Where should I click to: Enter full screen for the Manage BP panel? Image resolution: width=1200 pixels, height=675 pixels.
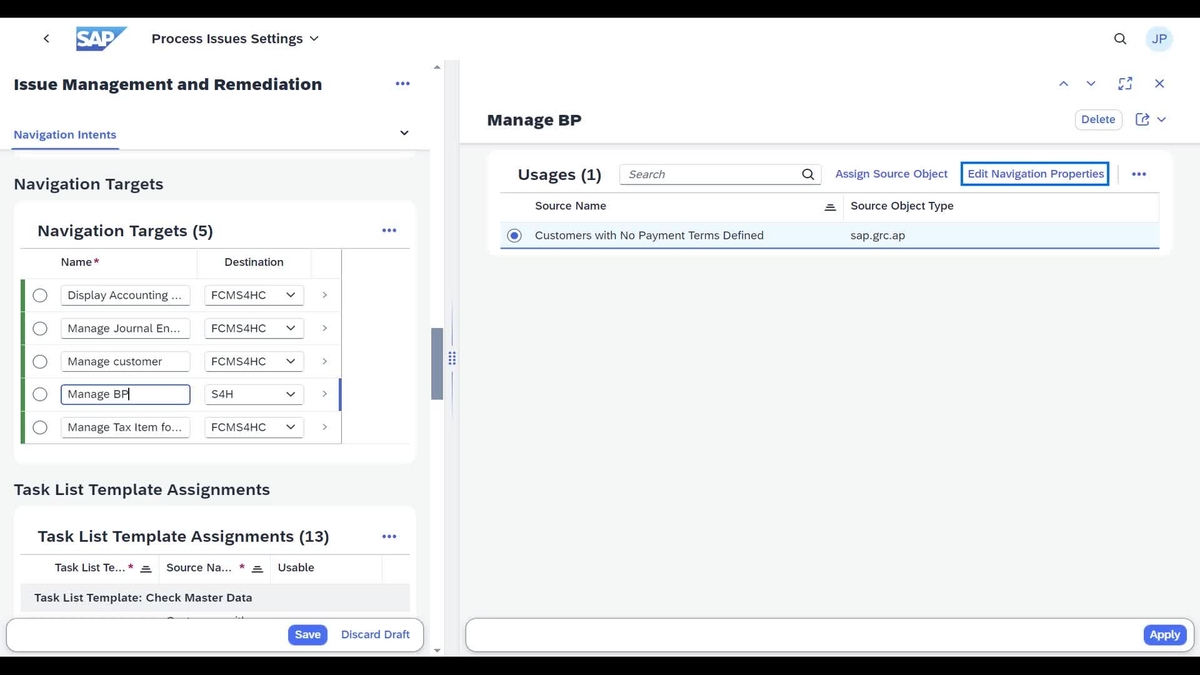pos(1124,84)
